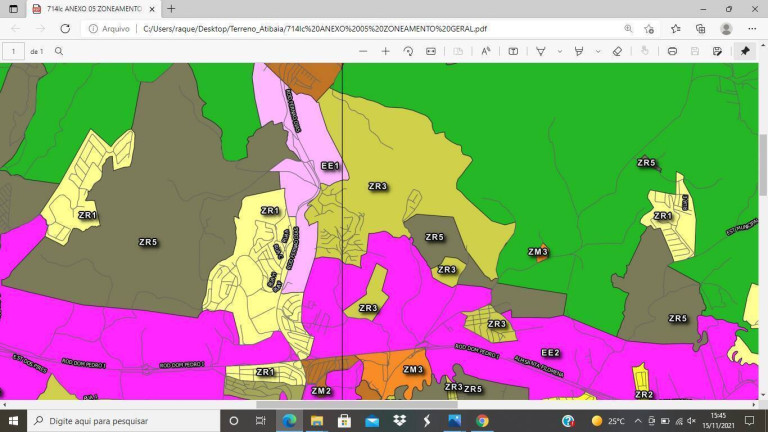Zoom in the PDF with plus icon
The image size is (768, 432).
coord(385,51)
